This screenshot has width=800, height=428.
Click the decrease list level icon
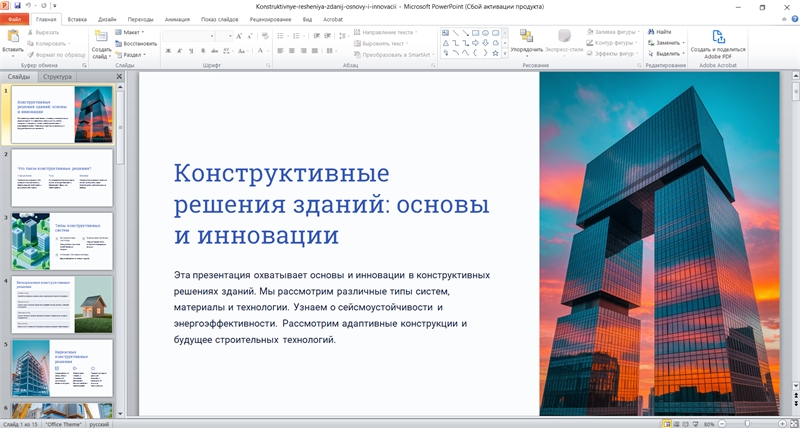[316, 36]
